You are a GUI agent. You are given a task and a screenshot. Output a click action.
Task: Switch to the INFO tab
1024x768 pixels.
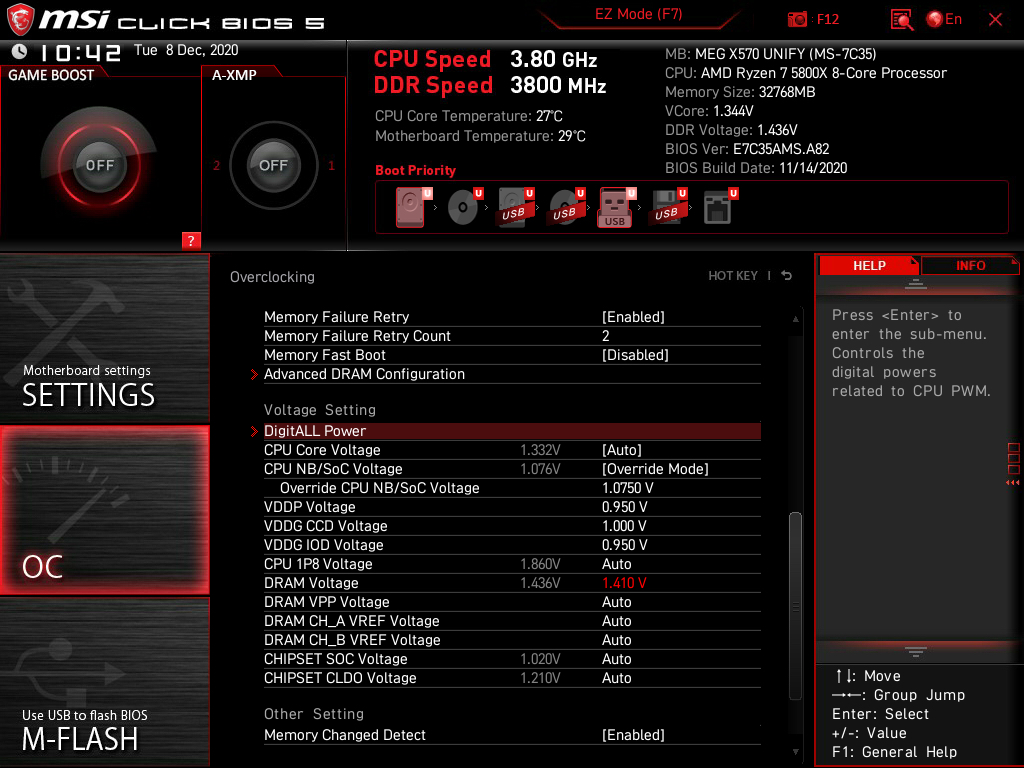tap(970, 266)
